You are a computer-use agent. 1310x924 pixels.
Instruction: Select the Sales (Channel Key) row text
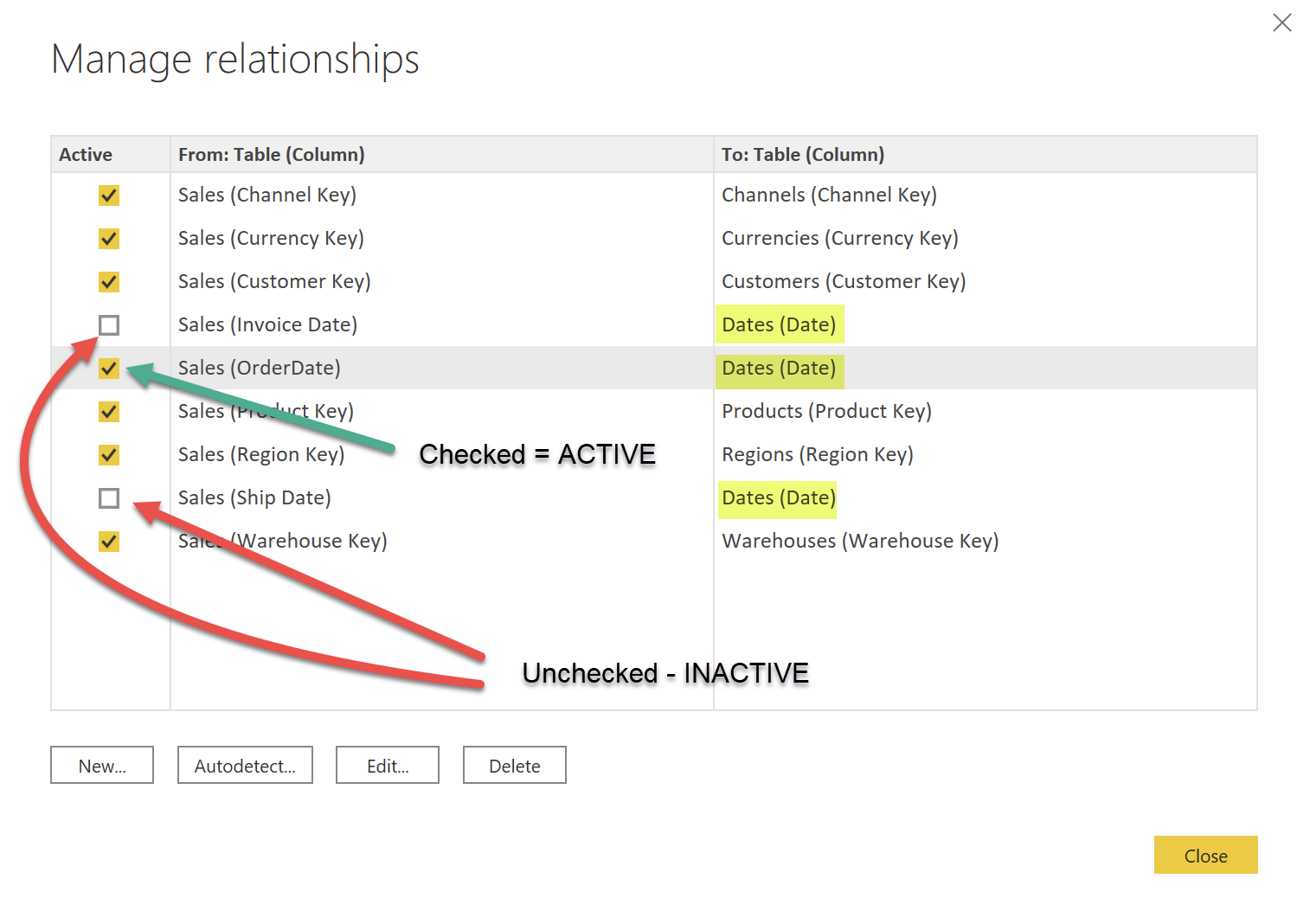tap(267, 196)
